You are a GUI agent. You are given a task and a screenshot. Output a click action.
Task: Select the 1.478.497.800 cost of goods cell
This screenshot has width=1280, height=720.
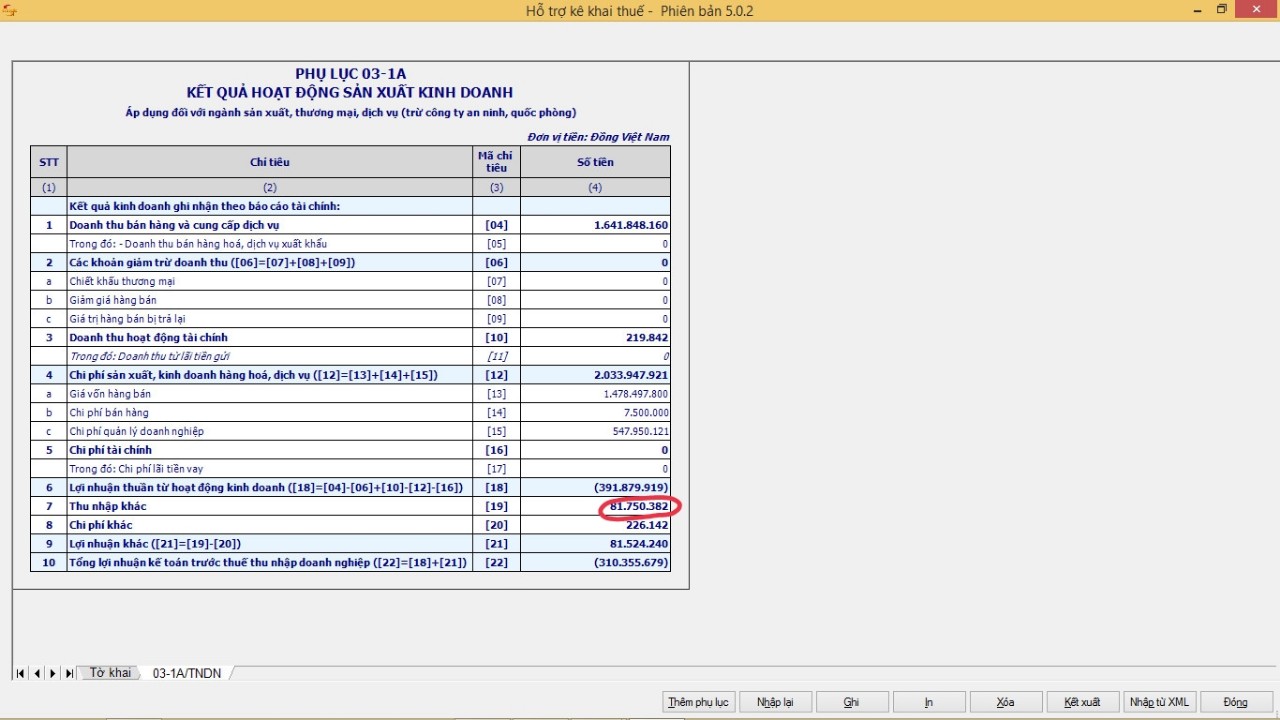(x=595, y=394)
